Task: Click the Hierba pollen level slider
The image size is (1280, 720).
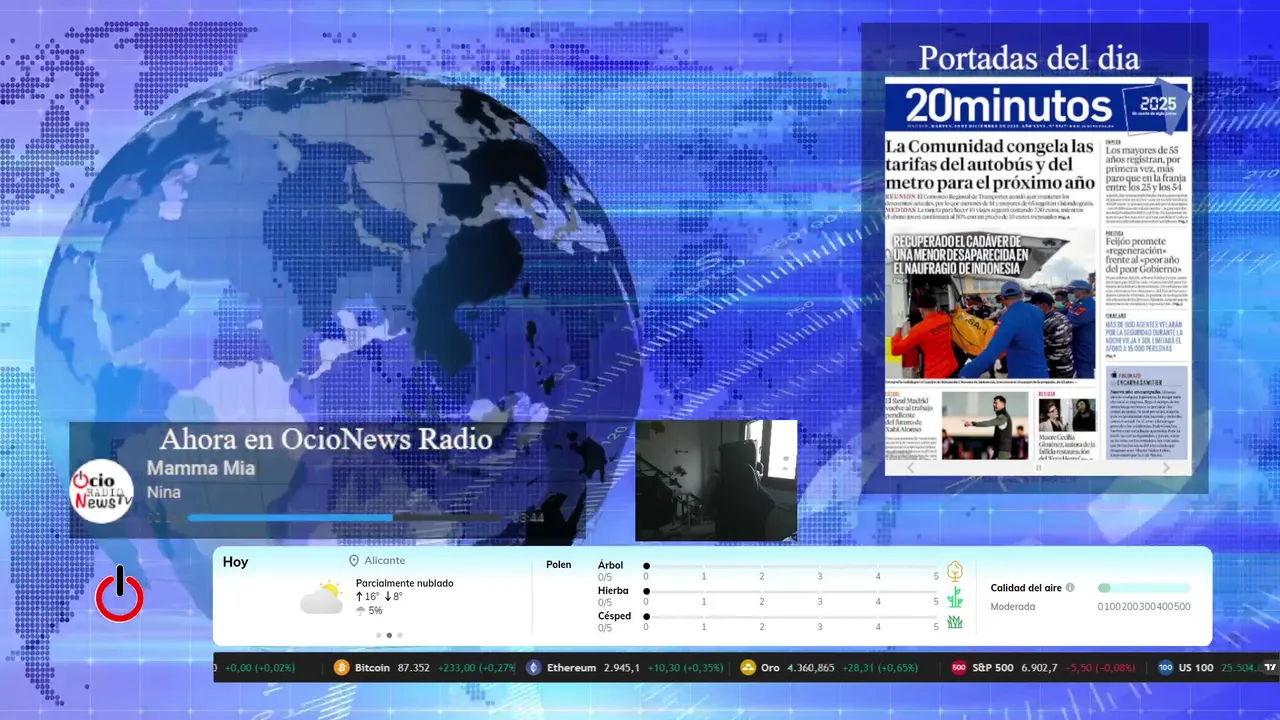Action: pyautogui.click(x=791, y=592)
